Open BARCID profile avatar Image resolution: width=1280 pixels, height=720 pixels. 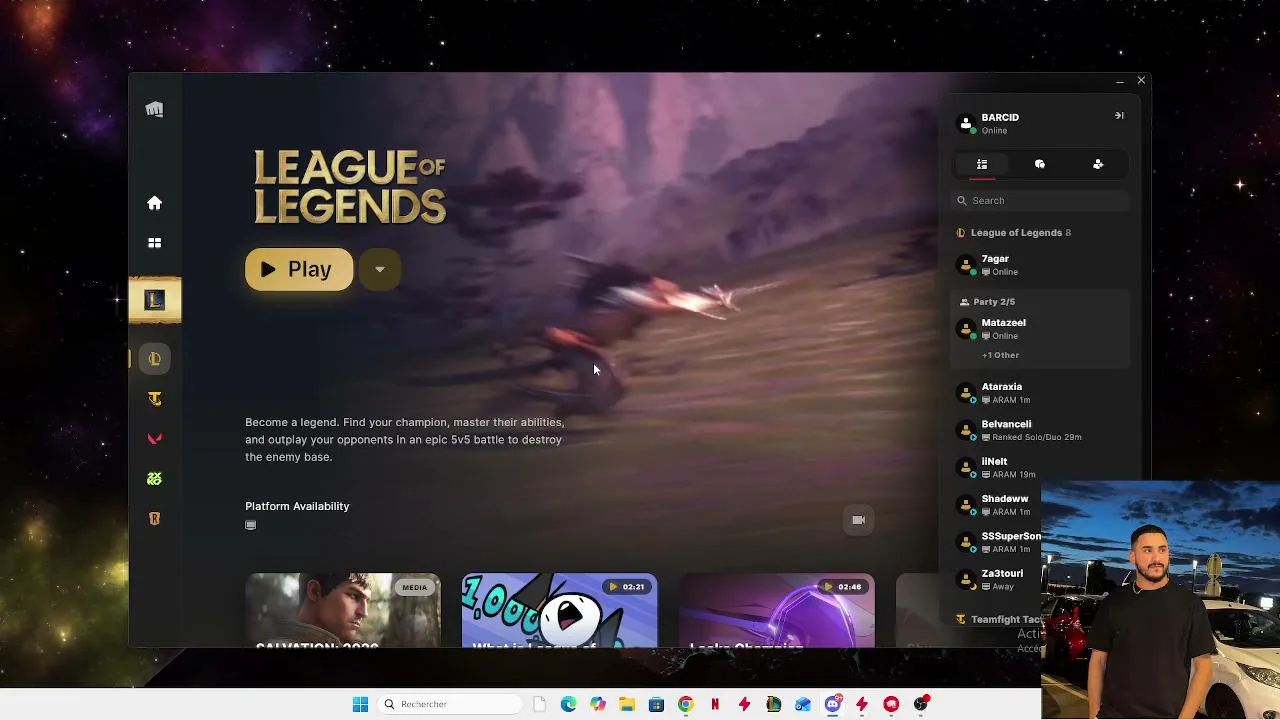point(966,124)
